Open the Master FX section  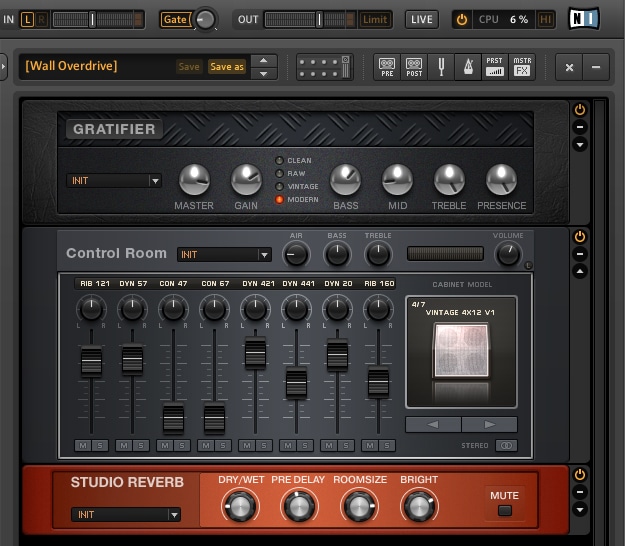[x=523, y=67]
